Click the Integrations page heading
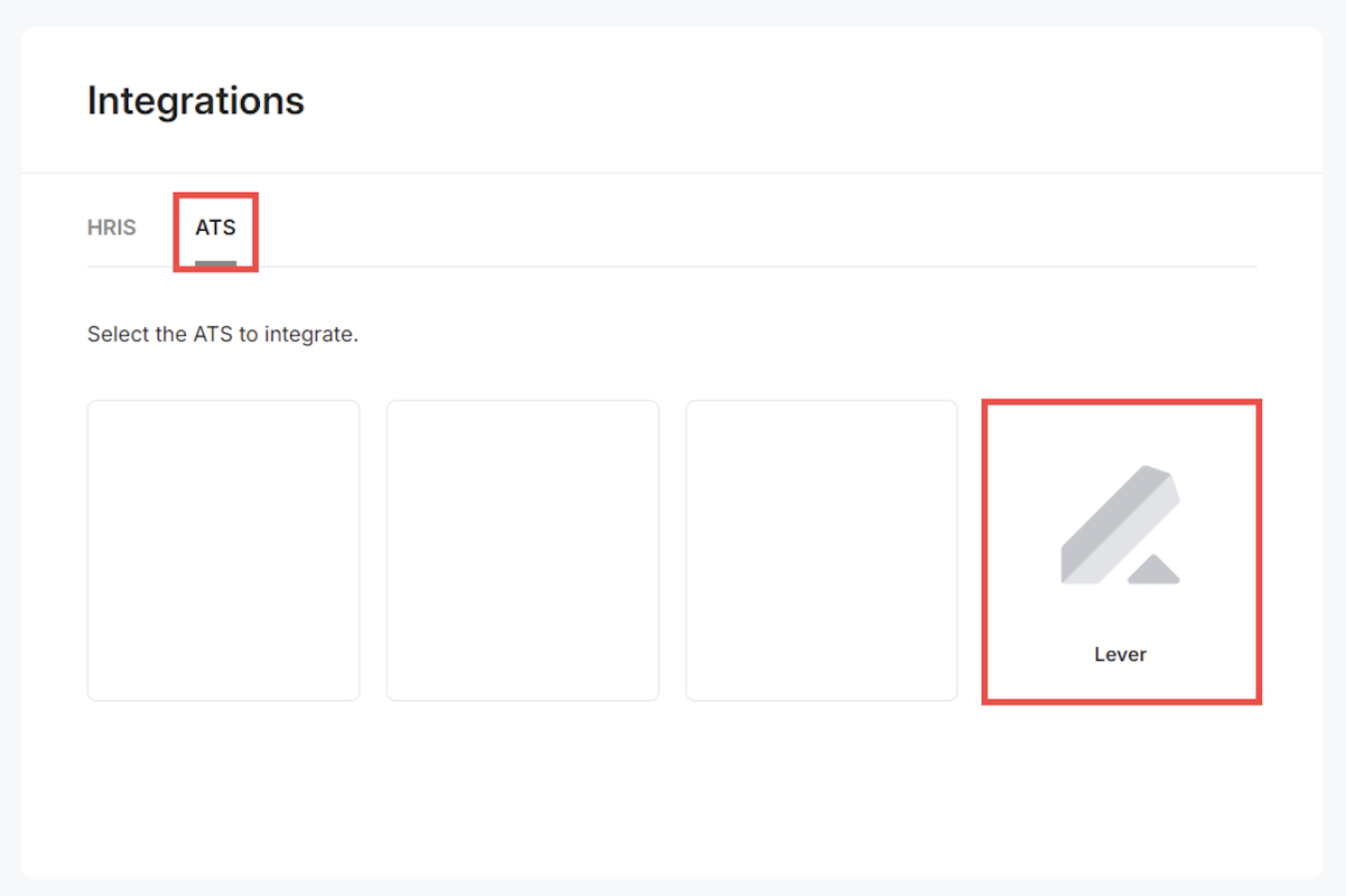 [196, 100]
